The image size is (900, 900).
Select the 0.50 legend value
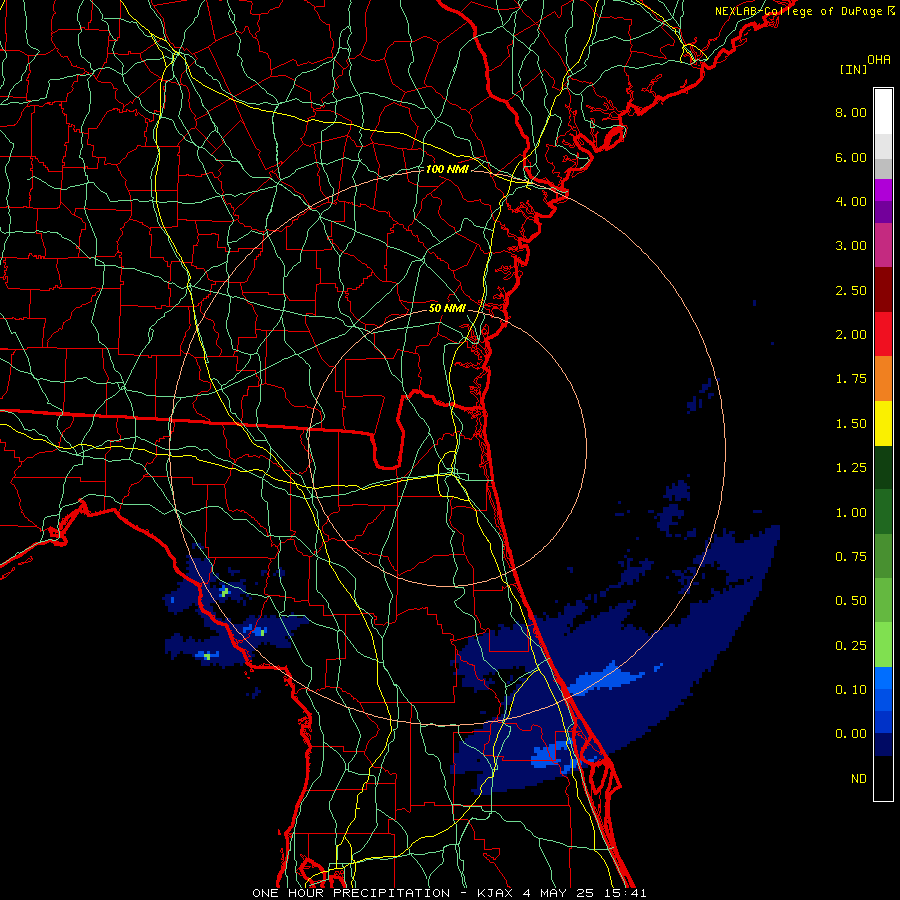(x=851, y=601)
